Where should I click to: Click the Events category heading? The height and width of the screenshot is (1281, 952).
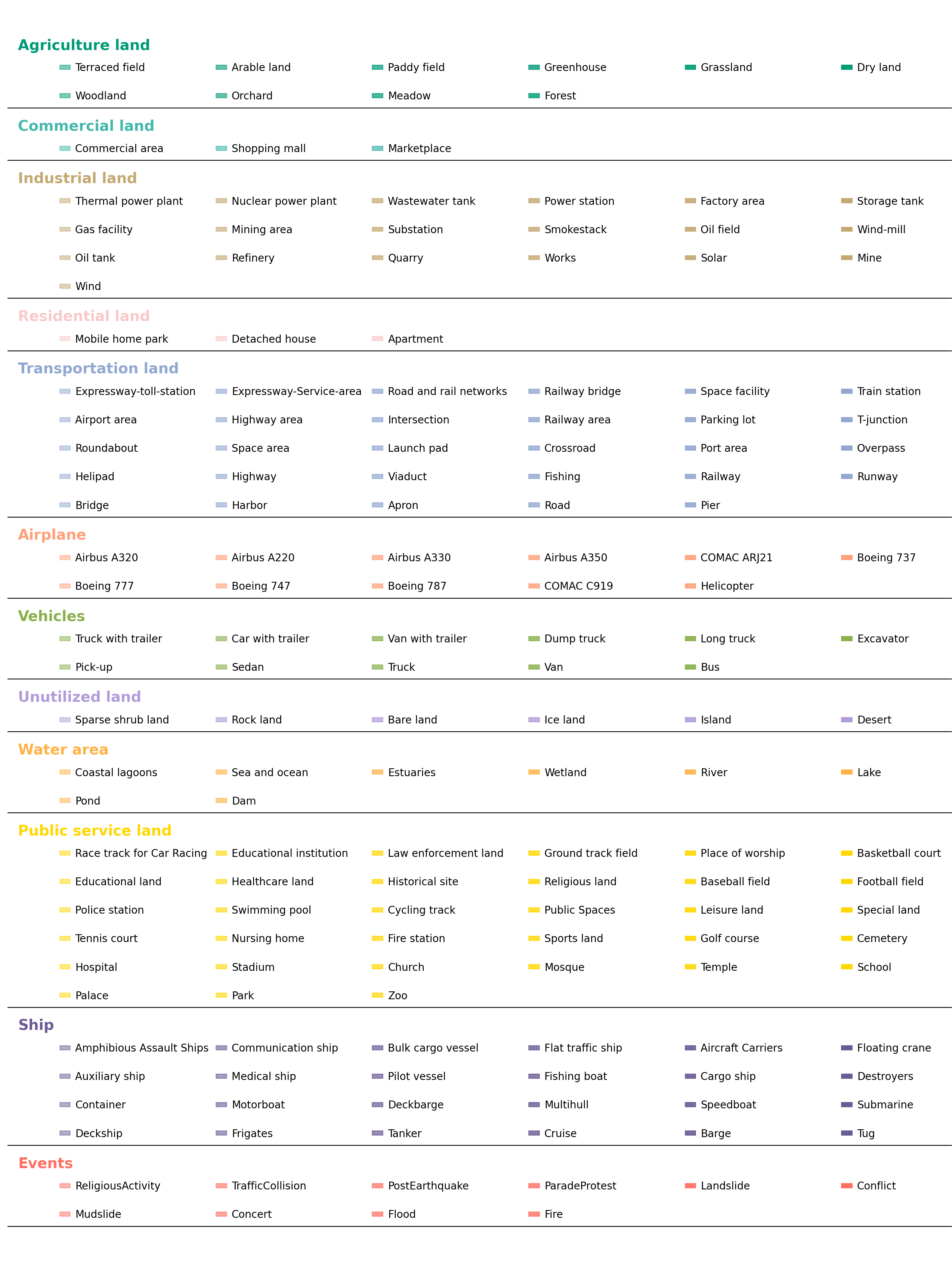coord(46,1163)
